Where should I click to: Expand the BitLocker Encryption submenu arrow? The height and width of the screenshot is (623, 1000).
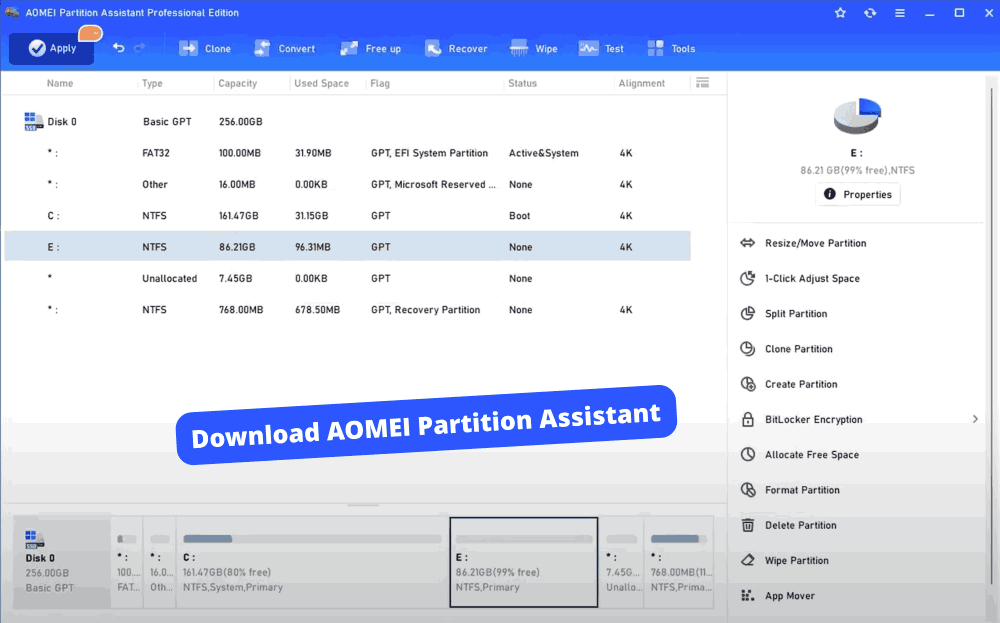[x=975, y=419]
